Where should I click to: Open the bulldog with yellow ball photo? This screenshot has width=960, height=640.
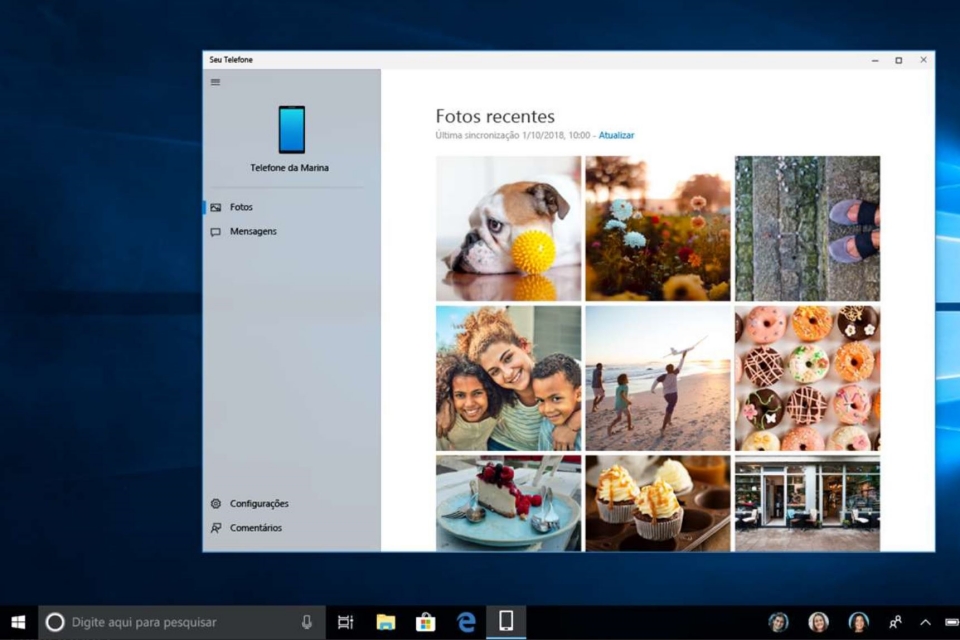pyautogui.click(x=509, y=228)
